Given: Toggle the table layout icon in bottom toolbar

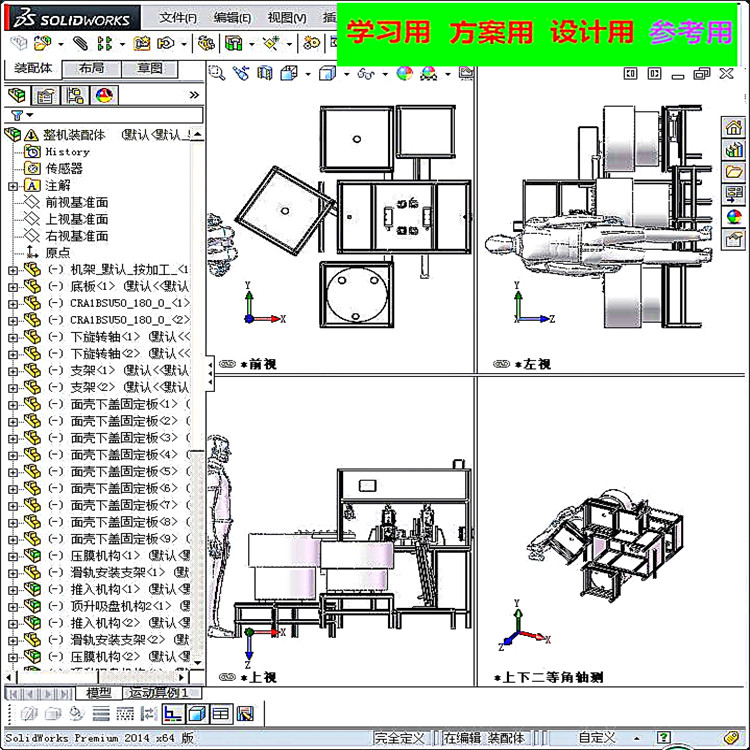Looking at the screenshot, I should coord(221,714).
